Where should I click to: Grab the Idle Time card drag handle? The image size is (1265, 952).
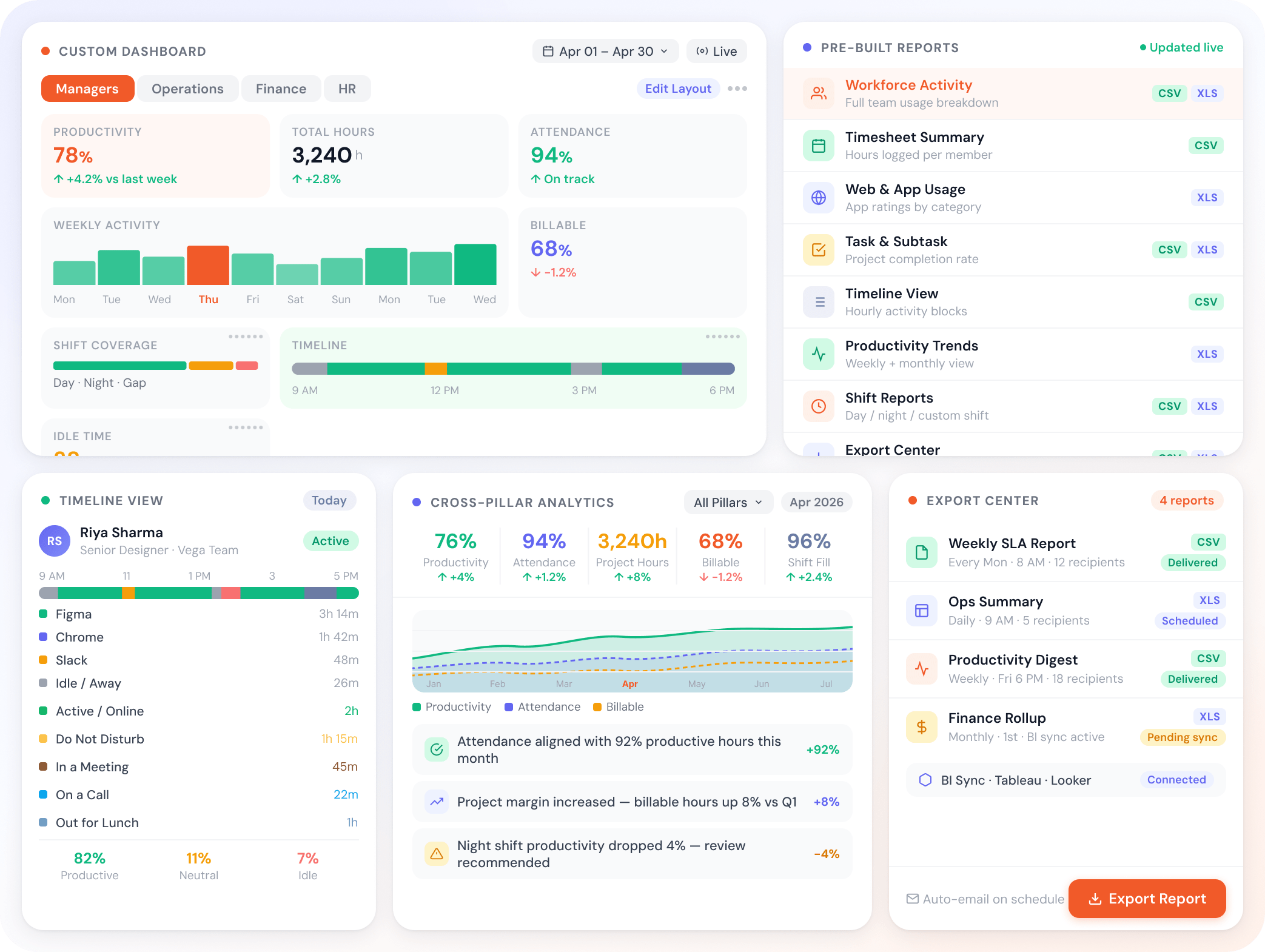pyautogui.click(x=246, y=427)
